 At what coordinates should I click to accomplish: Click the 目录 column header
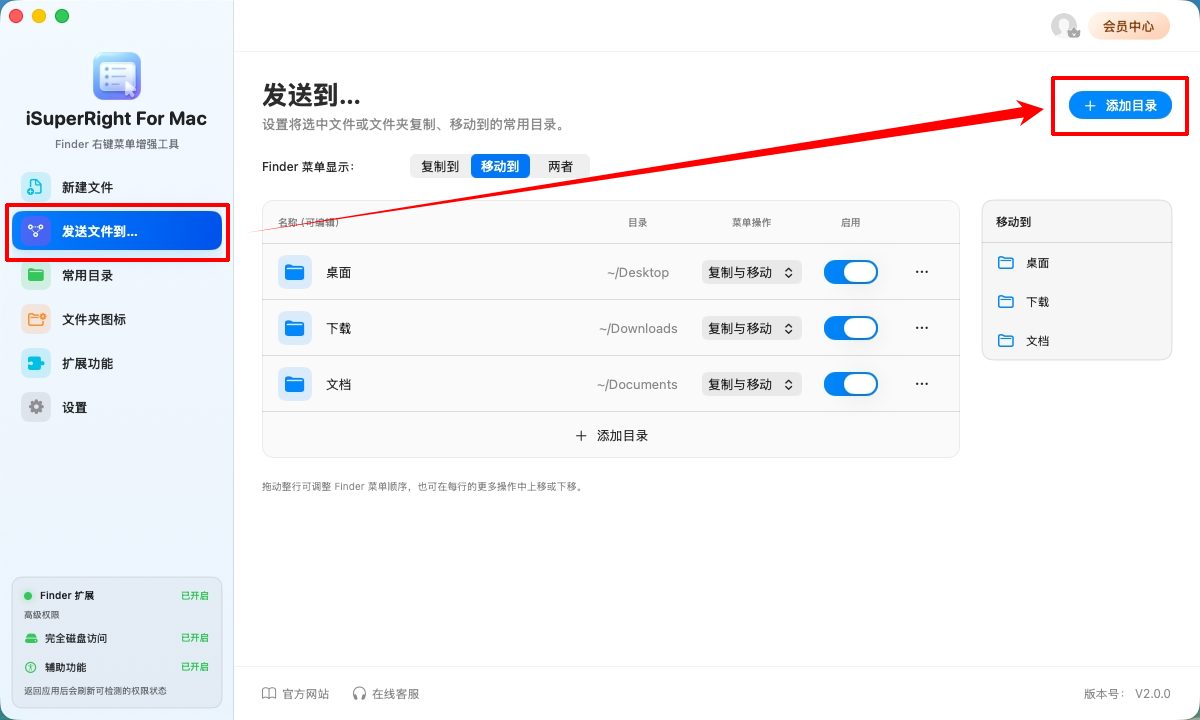point(638,222)
